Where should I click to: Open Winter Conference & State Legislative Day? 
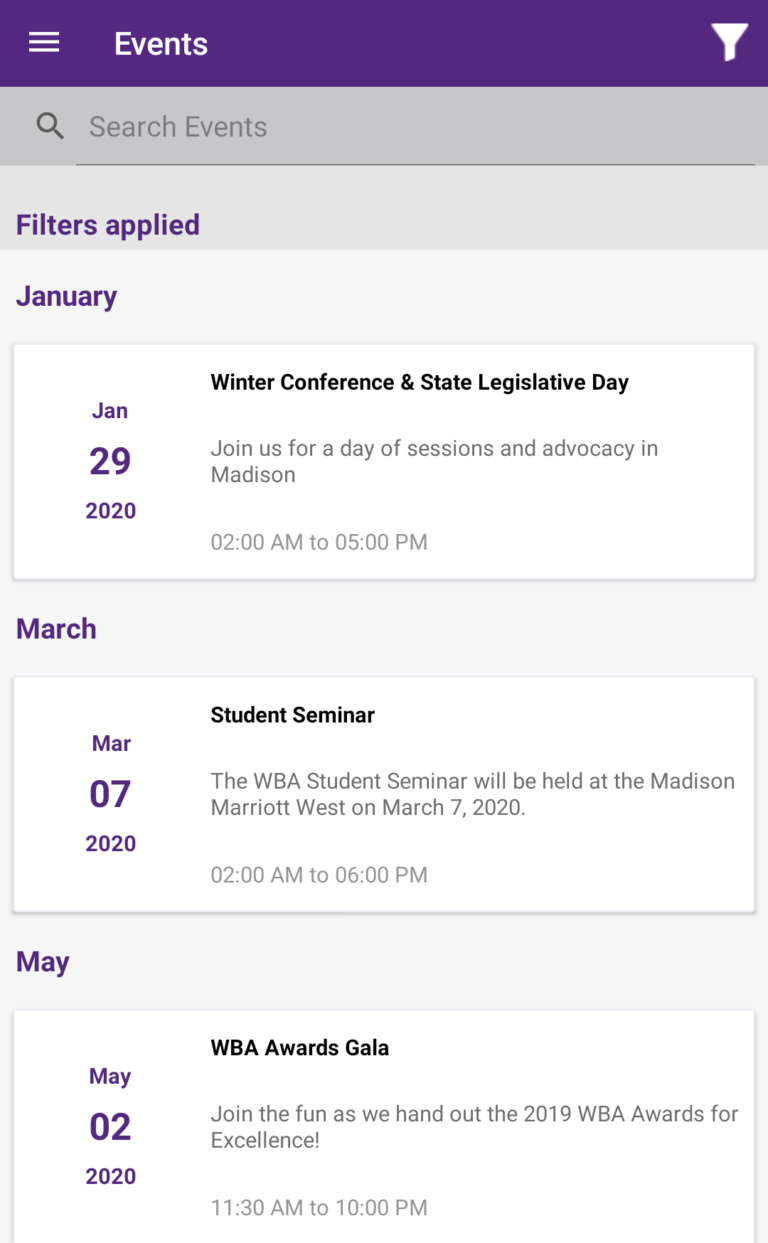pyautogui.click(x=419, y=382)
